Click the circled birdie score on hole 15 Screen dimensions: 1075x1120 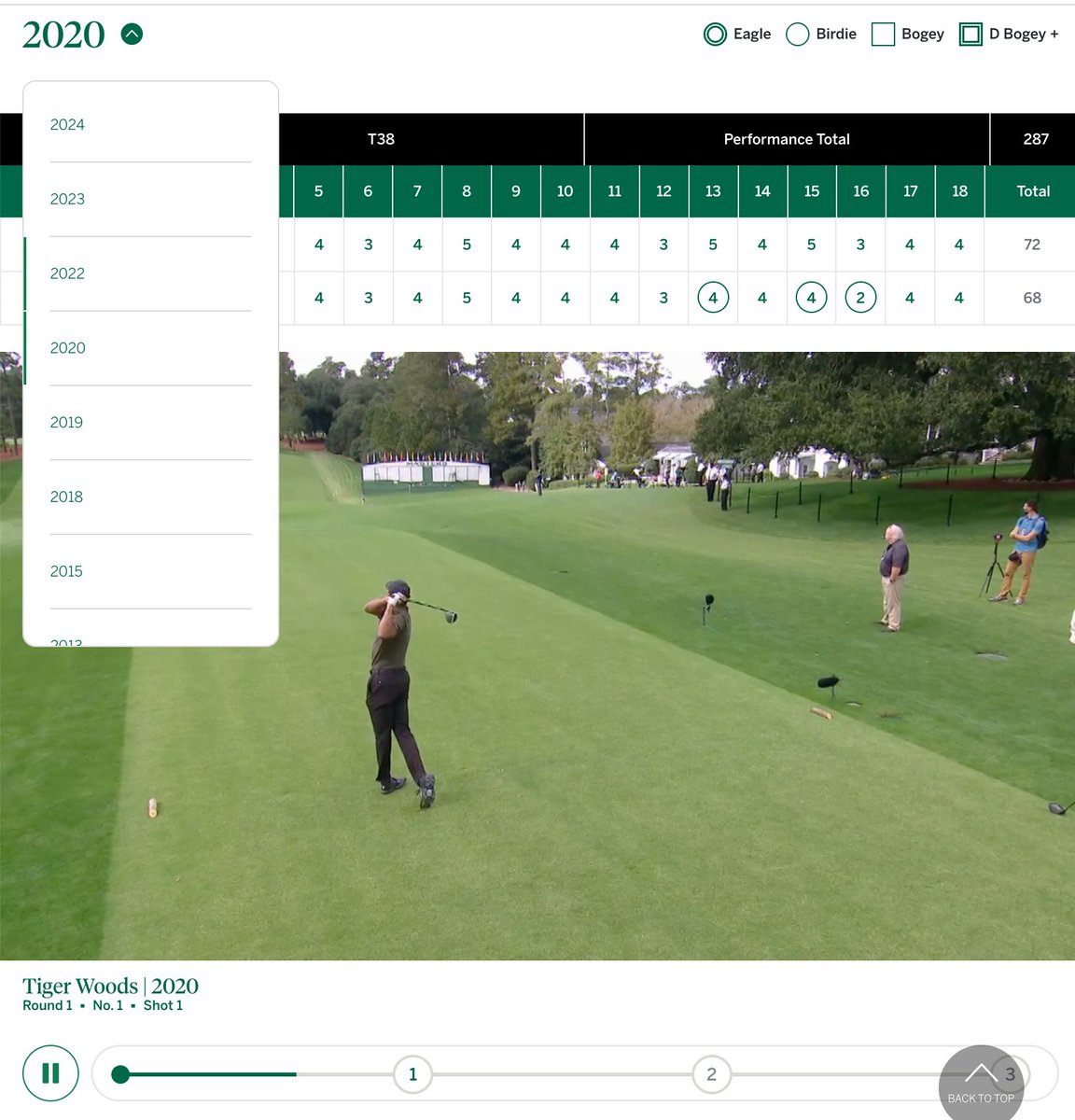812,298
